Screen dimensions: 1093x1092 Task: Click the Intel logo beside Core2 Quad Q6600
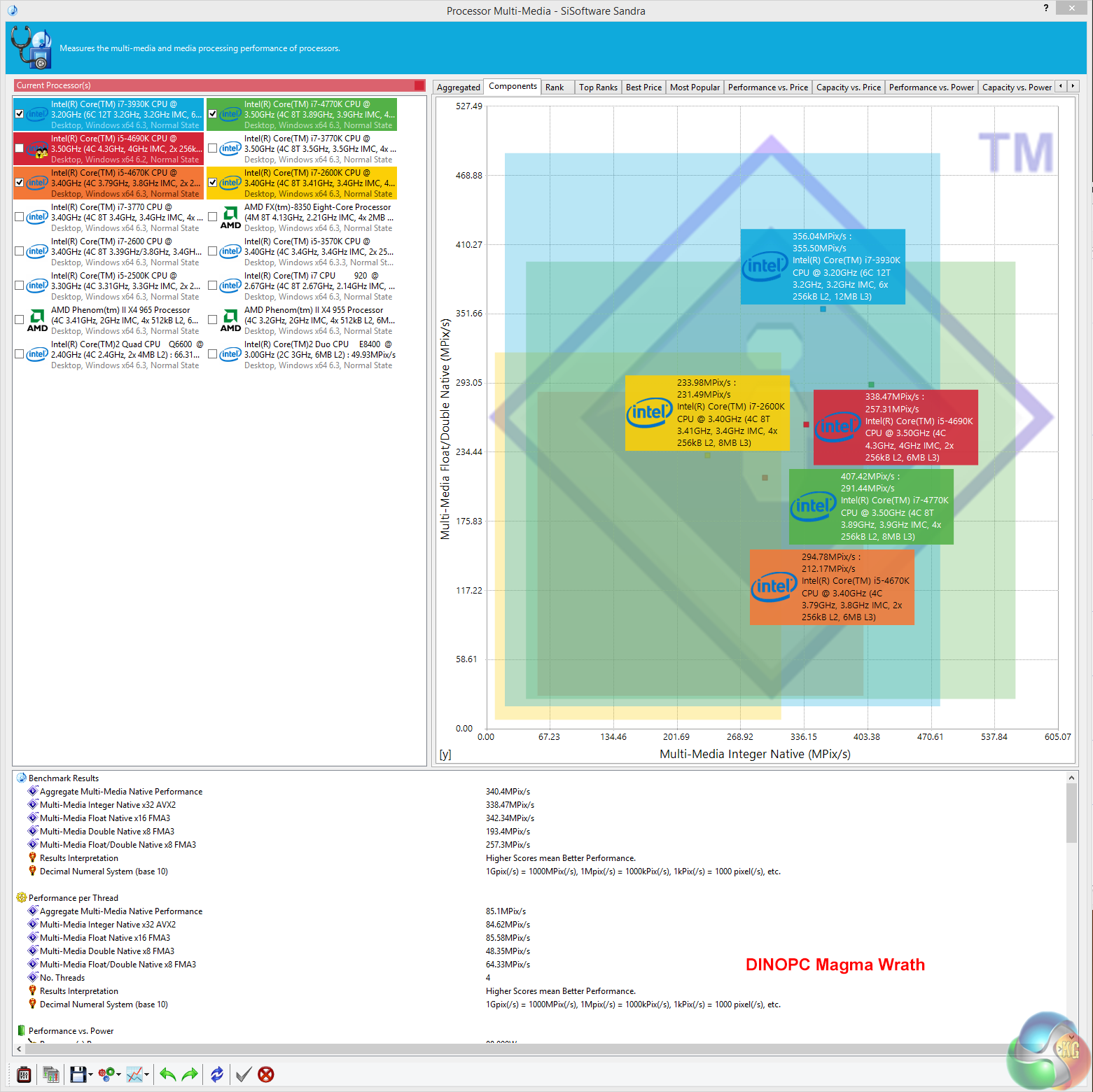point(37,354)
